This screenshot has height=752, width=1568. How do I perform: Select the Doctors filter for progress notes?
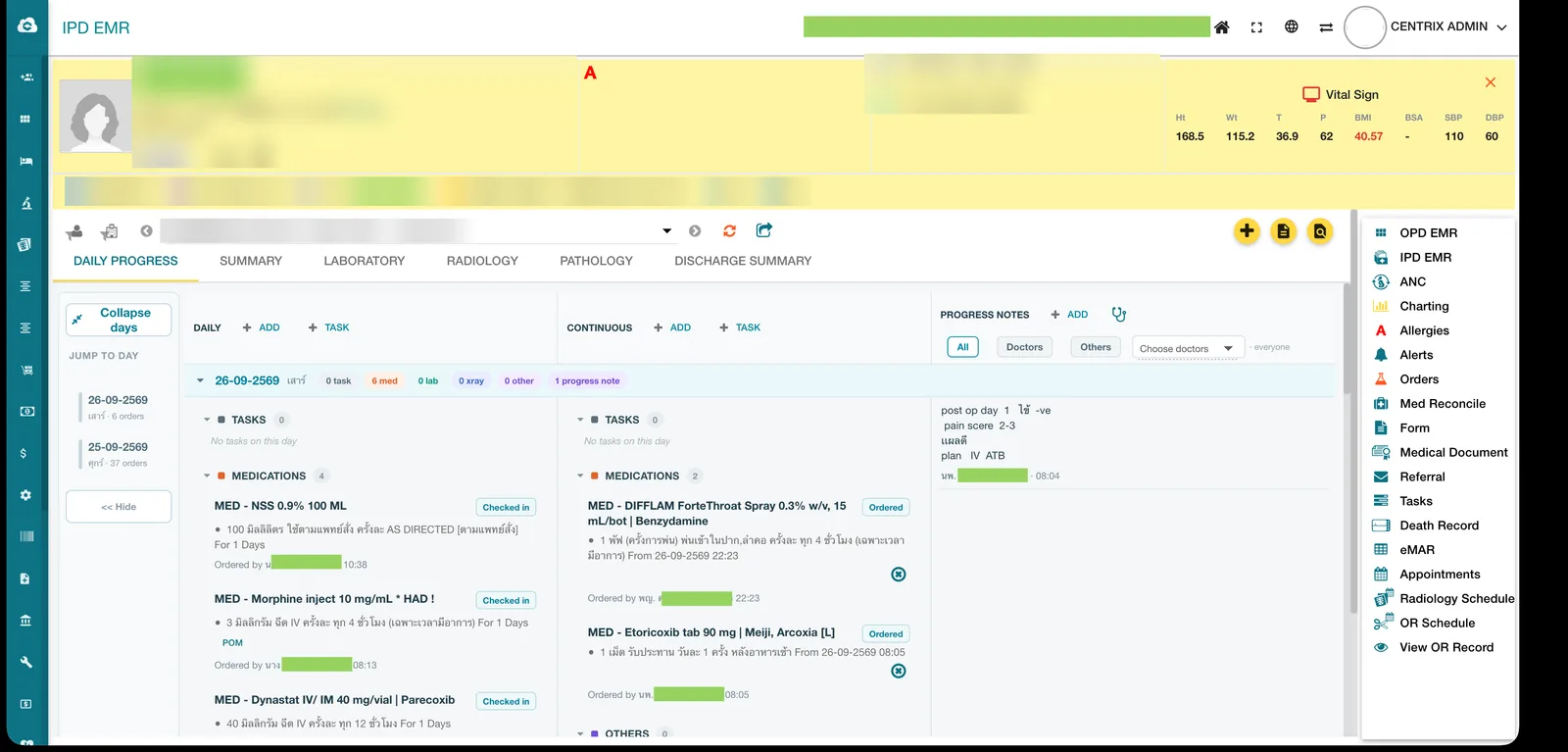[x=1024, y=347]
